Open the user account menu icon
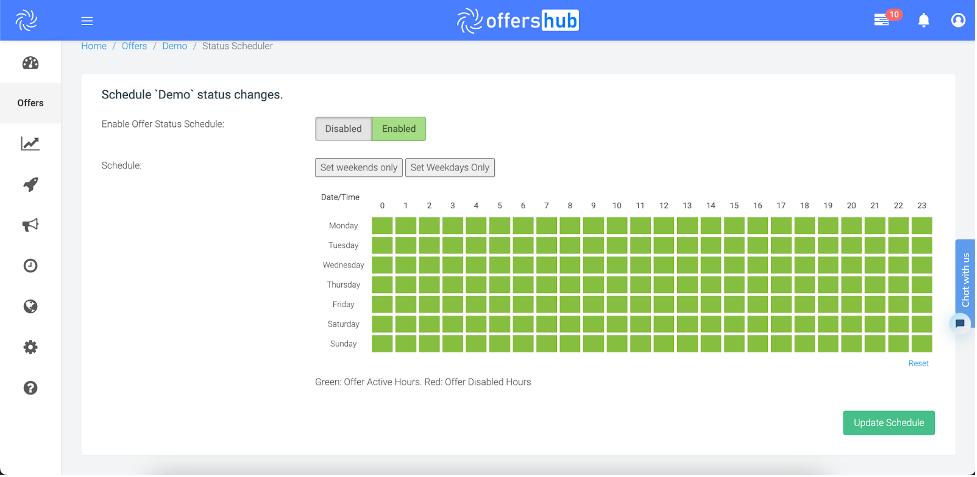This screenshot has width=977, height=477. (x=958, y=20)
